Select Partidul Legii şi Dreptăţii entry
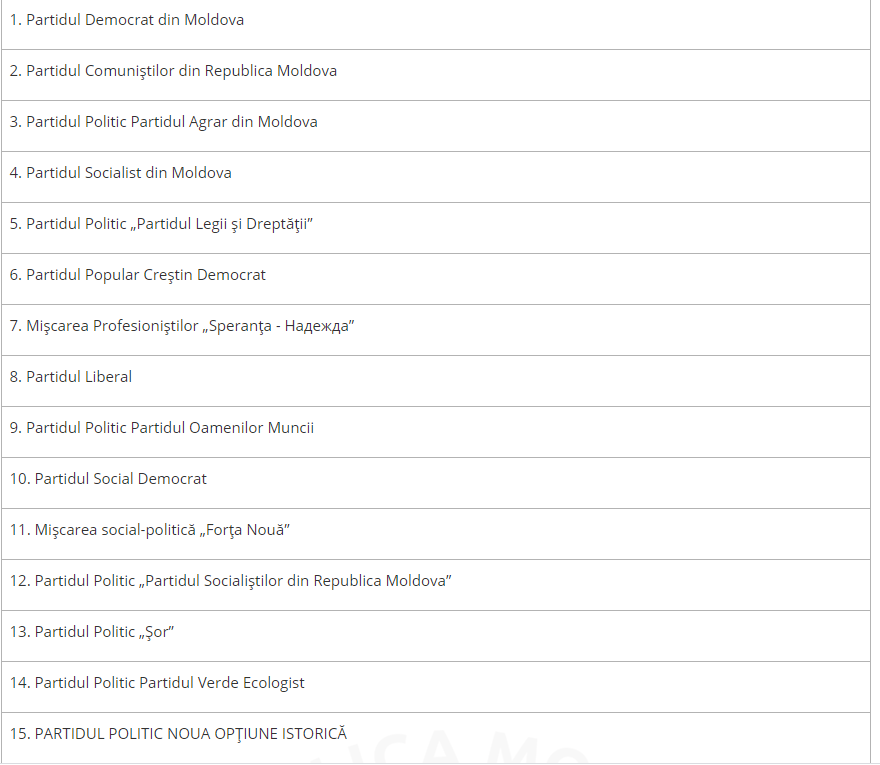 click(436, 228)
